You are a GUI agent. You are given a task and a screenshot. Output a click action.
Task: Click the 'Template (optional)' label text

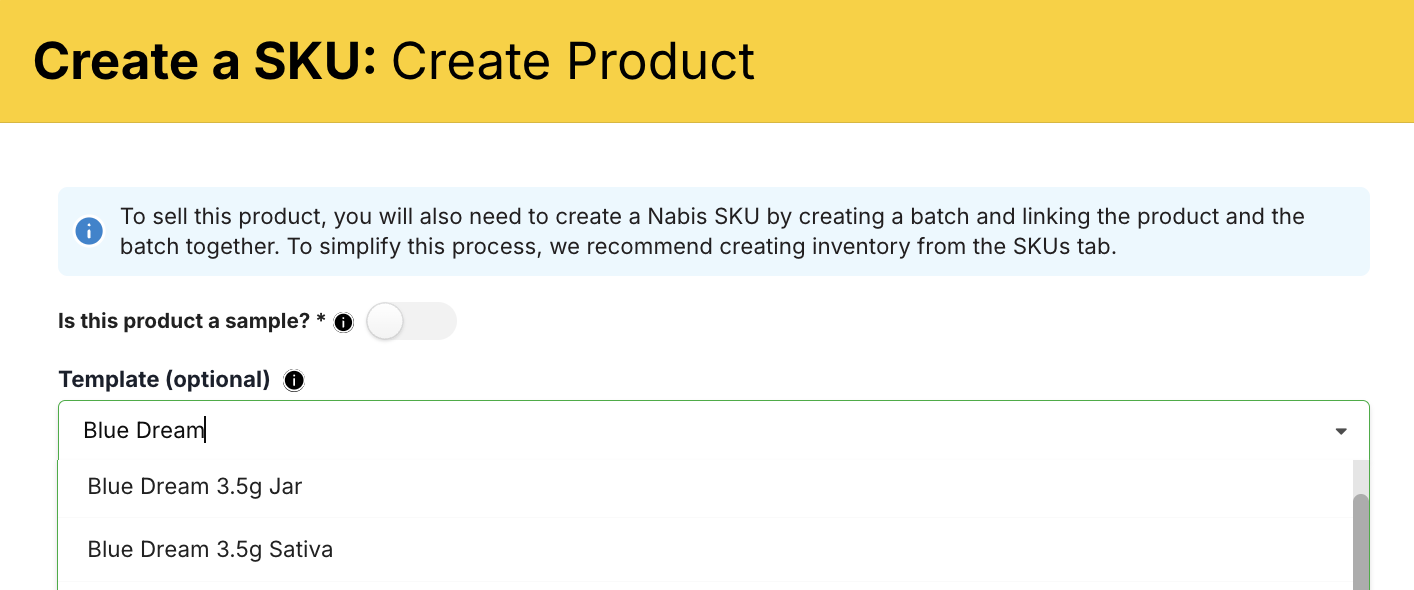pyautogui.click(x=165, y=380)
